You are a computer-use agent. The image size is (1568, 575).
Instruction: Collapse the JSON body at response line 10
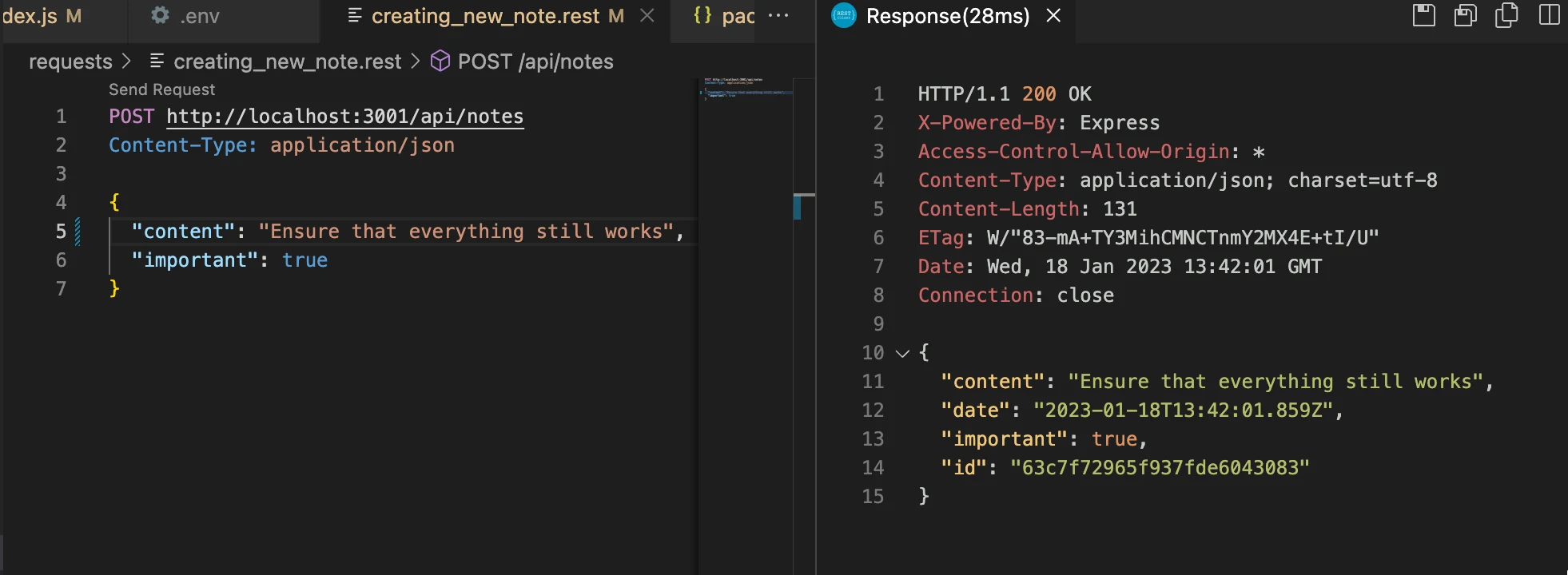pos(902,353)
